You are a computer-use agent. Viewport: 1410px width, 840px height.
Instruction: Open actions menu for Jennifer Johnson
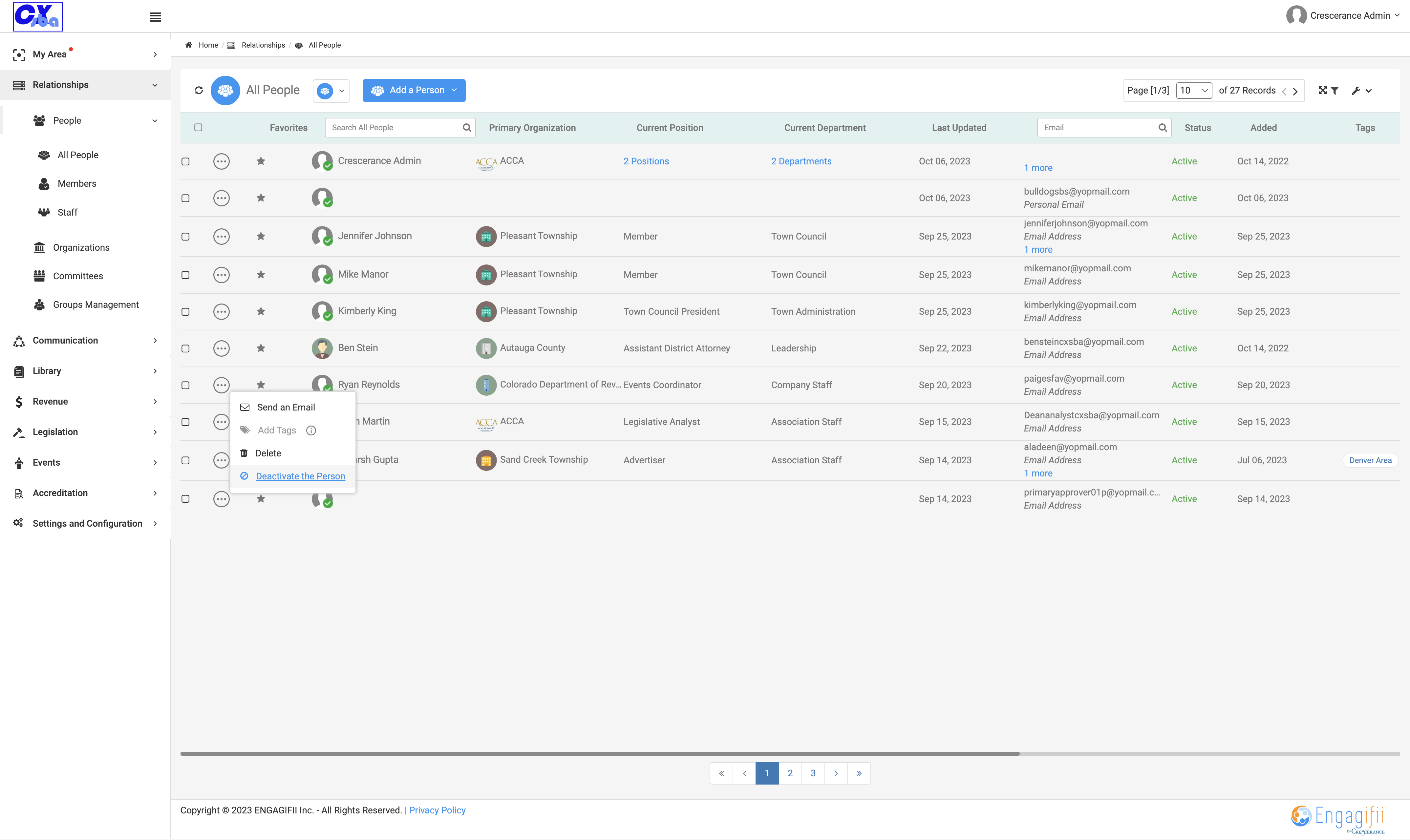pyautogui.click(x=221, y=237)
